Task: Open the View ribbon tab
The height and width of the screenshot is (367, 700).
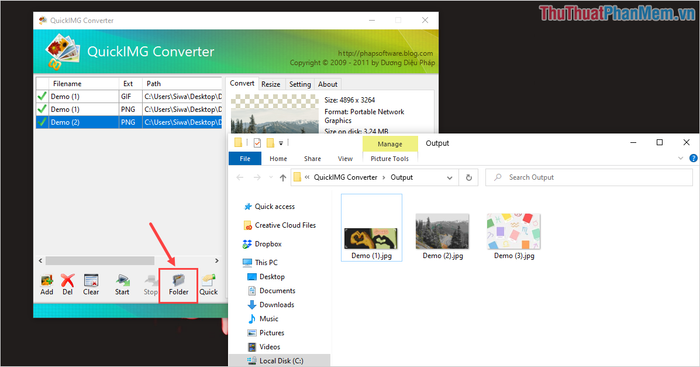Action: point(345,158)
